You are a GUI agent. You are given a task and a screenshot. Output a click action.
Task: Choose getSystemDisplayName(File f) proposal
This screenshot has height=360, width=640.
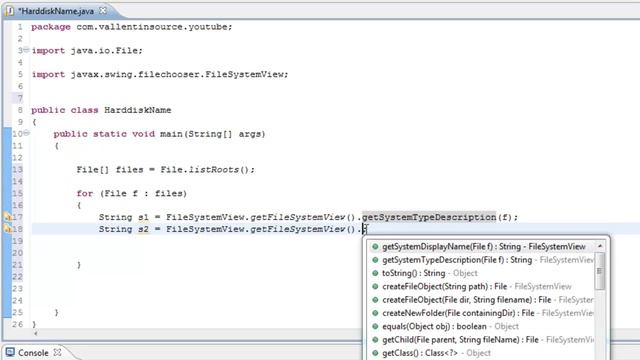tap(481, 247)
